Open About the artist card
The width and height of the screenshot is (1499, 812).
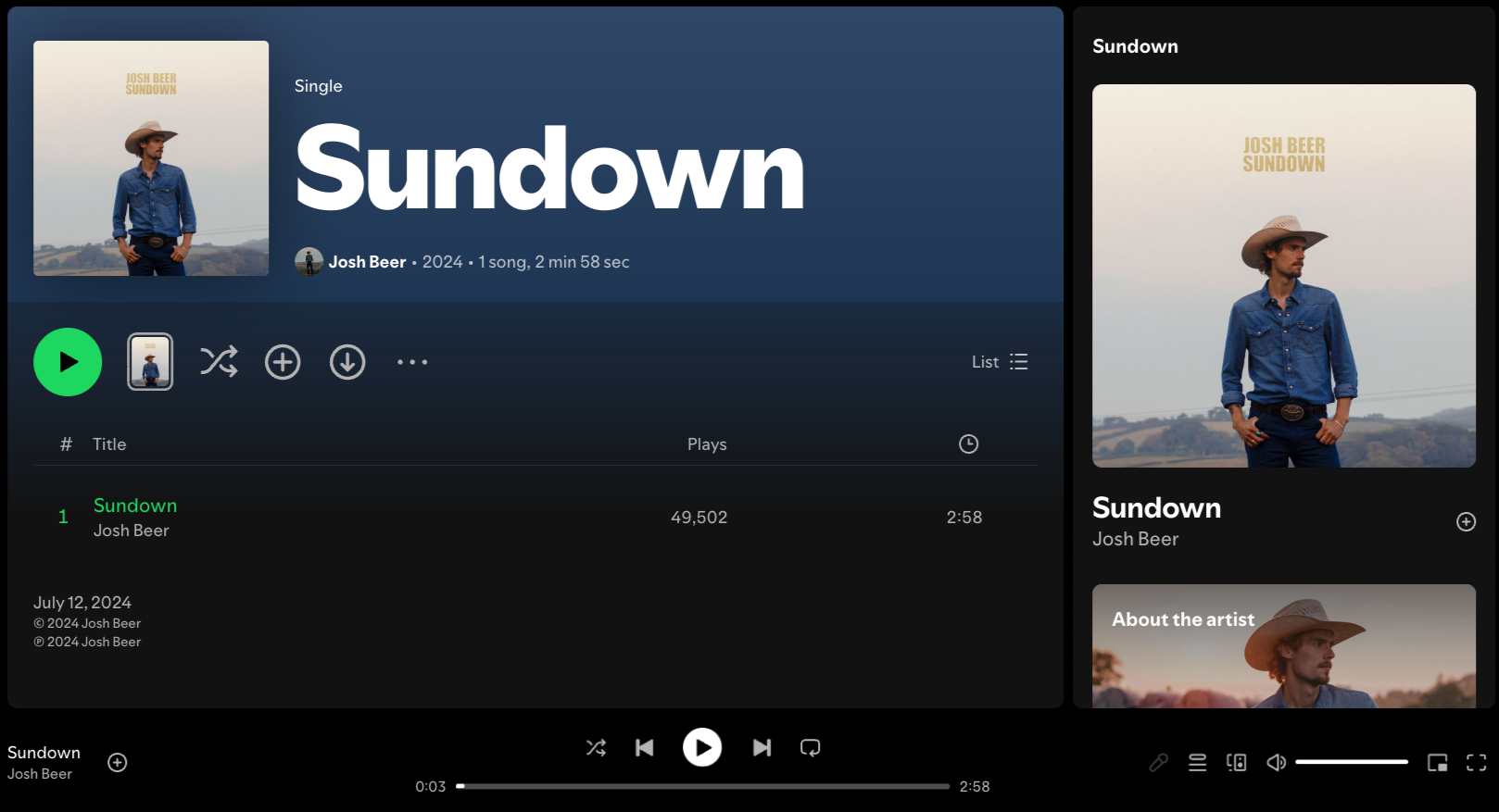coord(1284,646)
